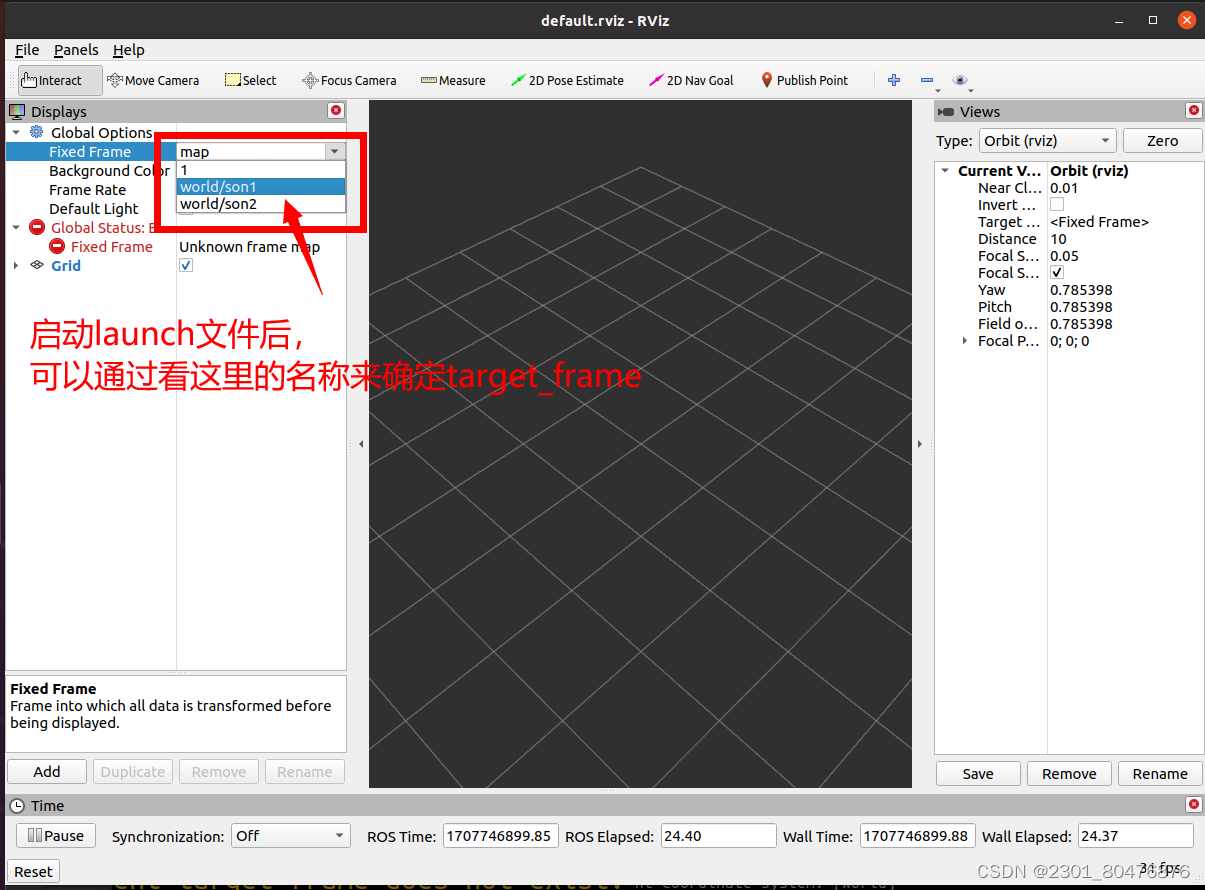
Task: Click the Zero button in Views panel
Action: [1162, 140]
